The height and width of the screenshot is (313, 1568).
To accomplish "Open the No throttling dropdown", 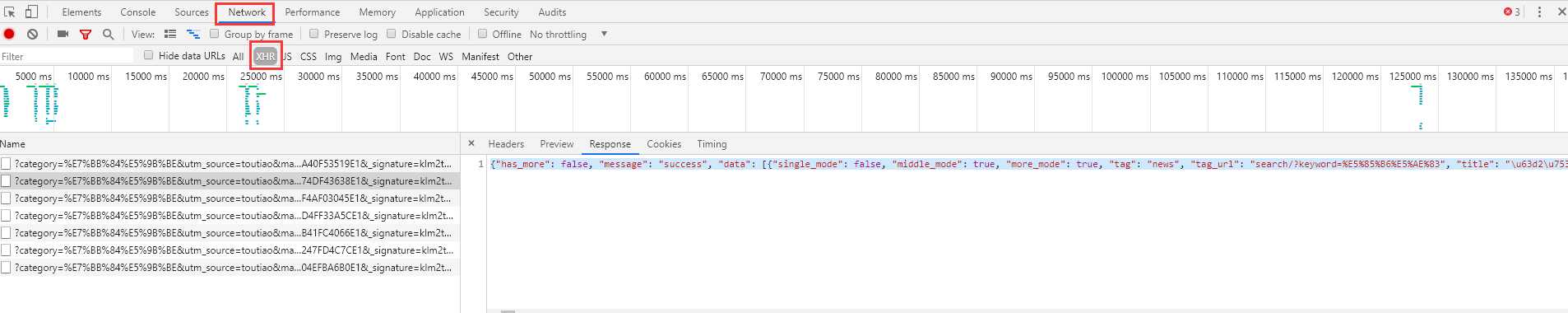I will (x=568, y=34).
